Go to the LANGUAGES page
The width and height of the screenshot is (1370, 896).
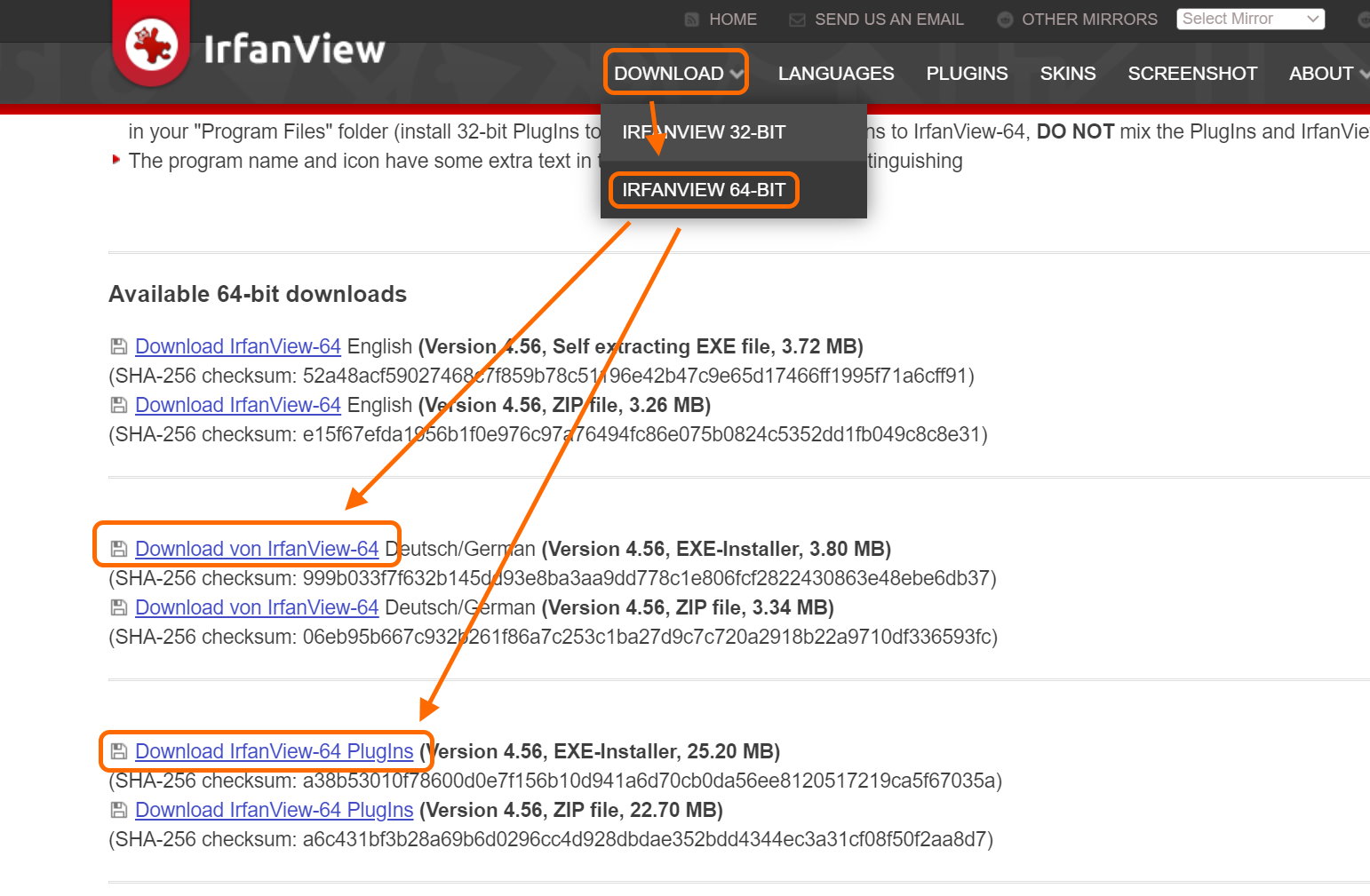(x=835, y=74)
